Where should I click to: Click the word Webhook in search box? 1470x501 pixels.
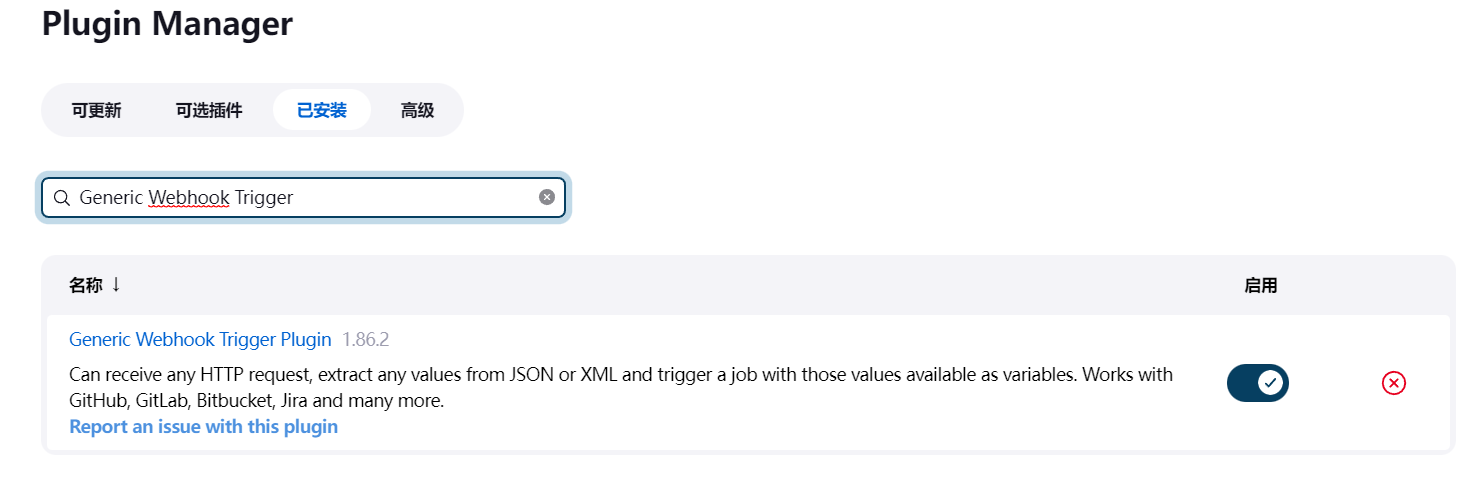coord(189,198)
